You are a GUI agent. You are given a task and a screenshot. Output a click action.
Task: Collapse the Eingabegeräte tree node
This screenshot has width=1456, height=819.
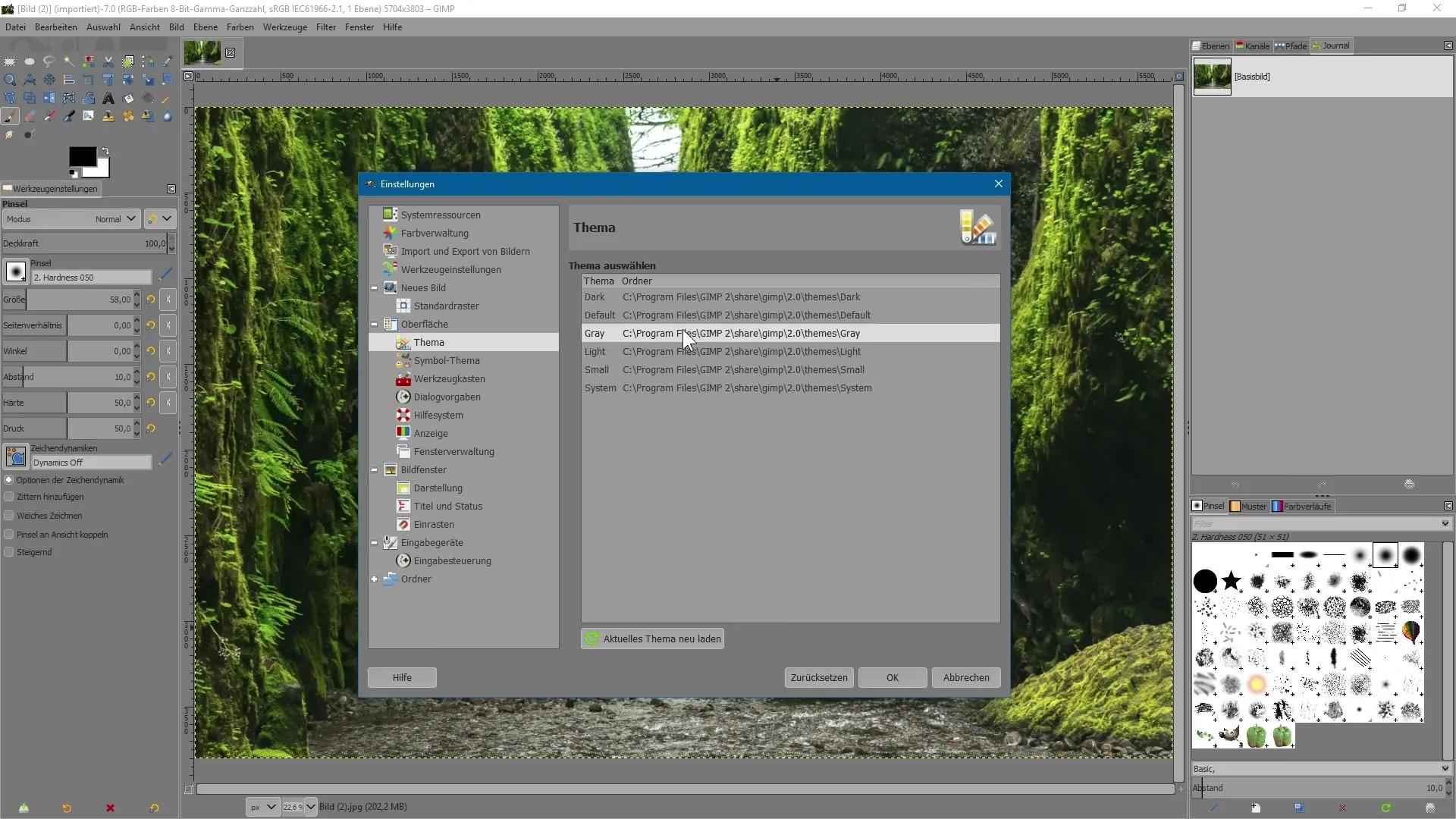[x=374, y=543]
